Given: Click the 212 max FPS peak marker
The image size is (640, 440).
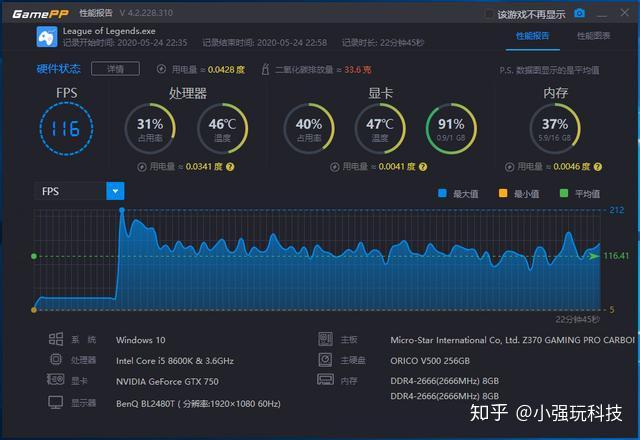Looking at the screenshot, I should point(122,210).
